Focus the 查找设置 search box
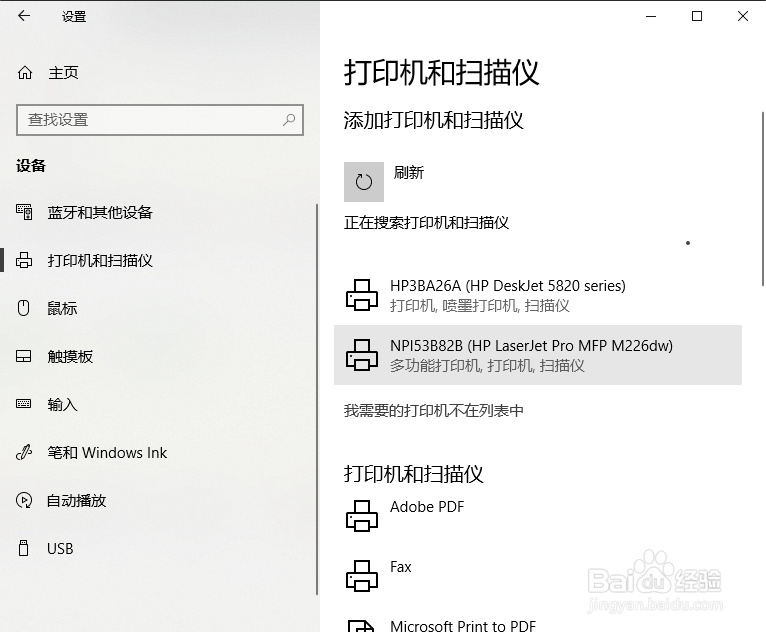This screenshot has width=766, height=632. [160, 120]
